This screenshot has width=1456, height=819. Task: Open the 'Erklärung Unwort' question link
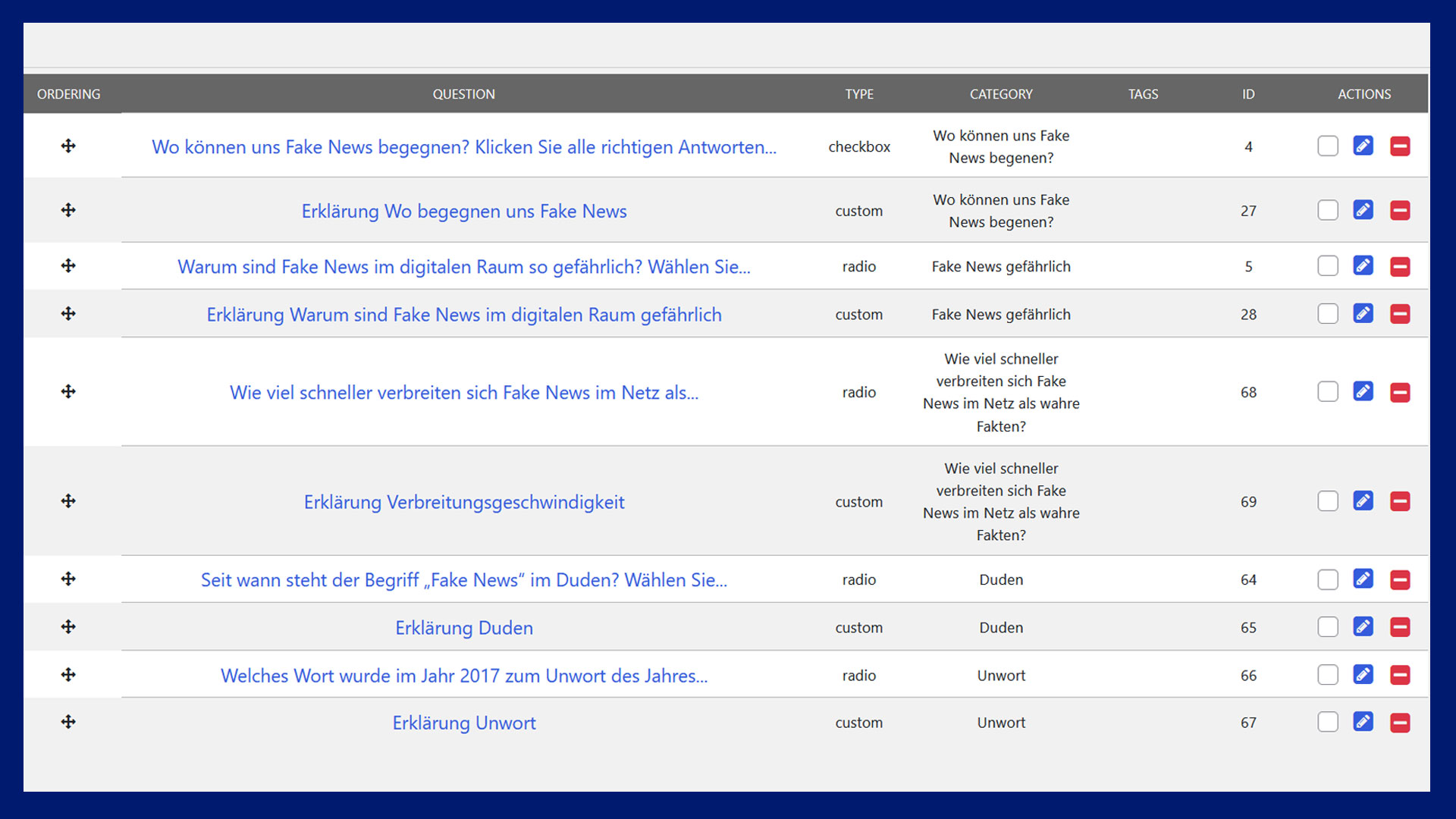tap(464, 723)
